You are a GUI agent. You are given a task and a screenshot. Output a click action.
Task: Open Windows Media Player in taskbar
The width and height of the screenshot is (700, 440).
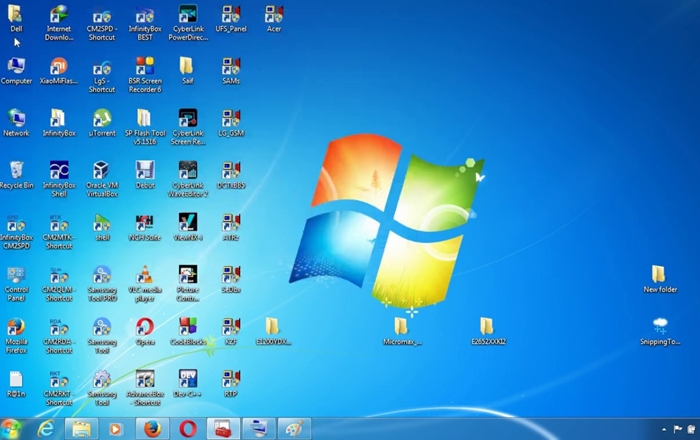[115, 429]
